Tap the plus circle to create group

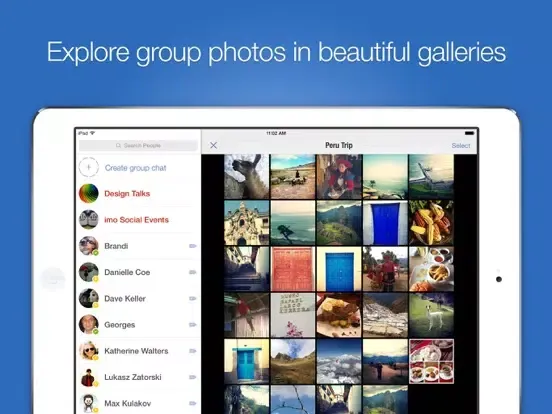point(89,167)
